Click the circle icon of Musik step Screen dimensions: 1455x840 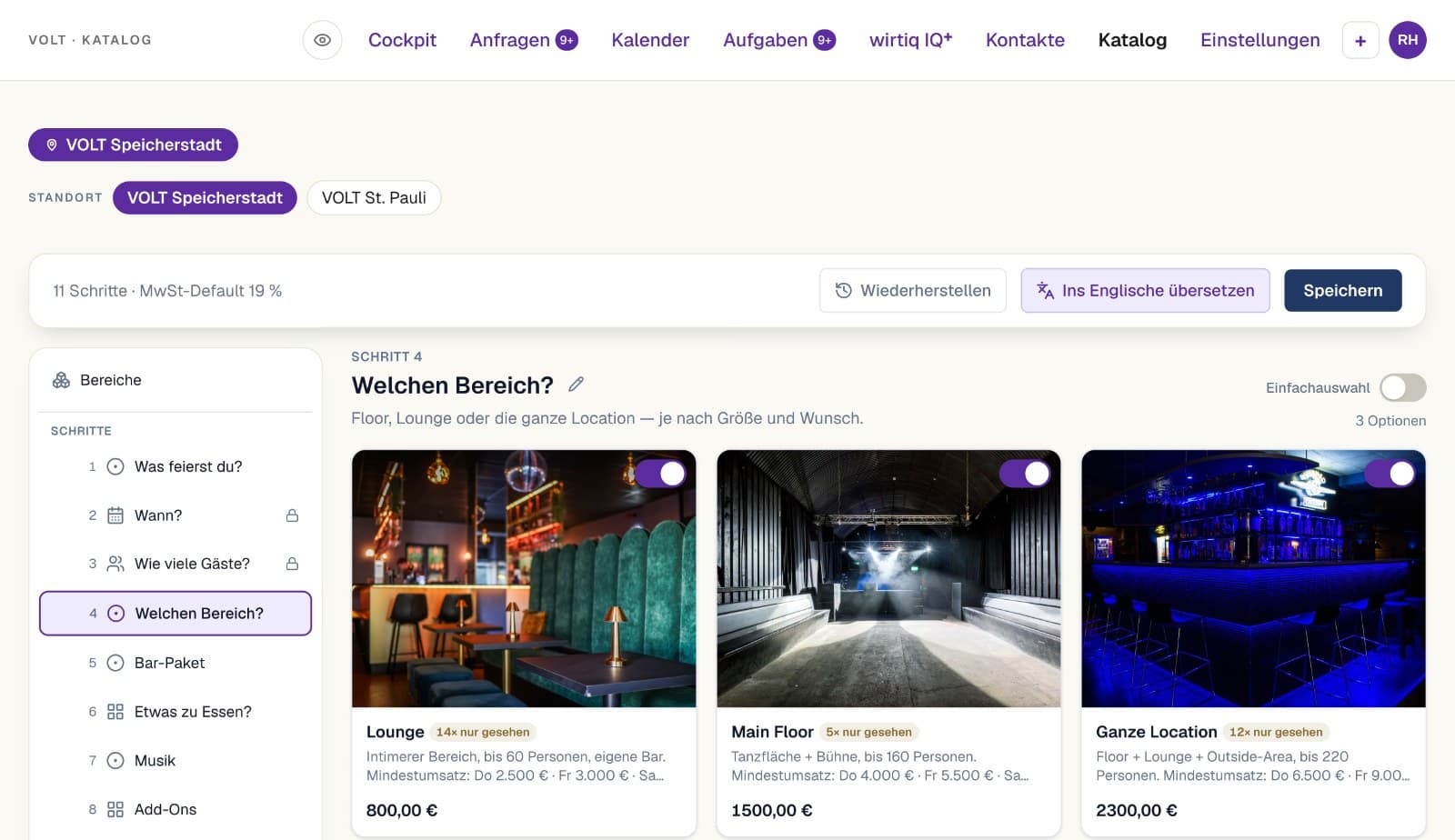[x=115, y=761]
